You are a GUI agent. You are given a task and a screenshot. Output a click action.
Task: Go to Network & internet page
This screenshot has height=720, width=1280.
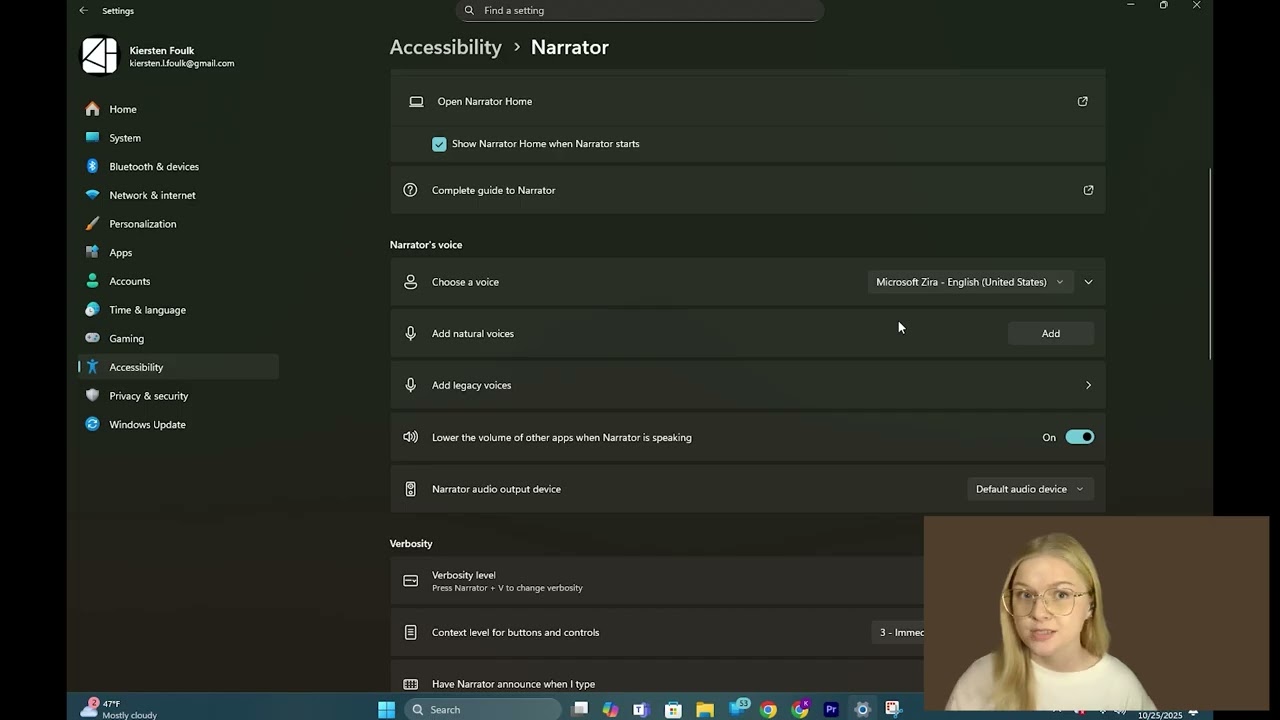click(x=152, y=195)
